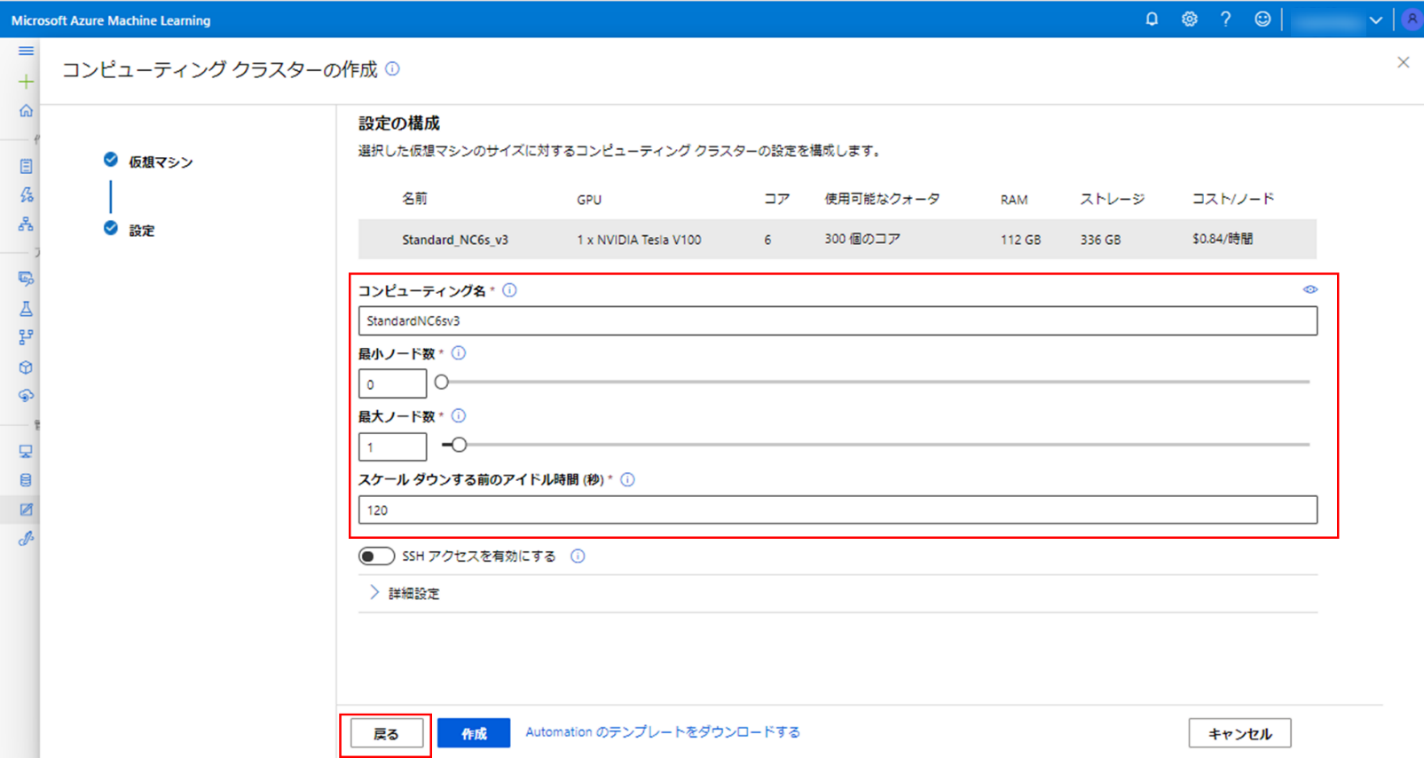
Task: Click the コンピューティング名 input field
Action: click(x=838, y=321)
